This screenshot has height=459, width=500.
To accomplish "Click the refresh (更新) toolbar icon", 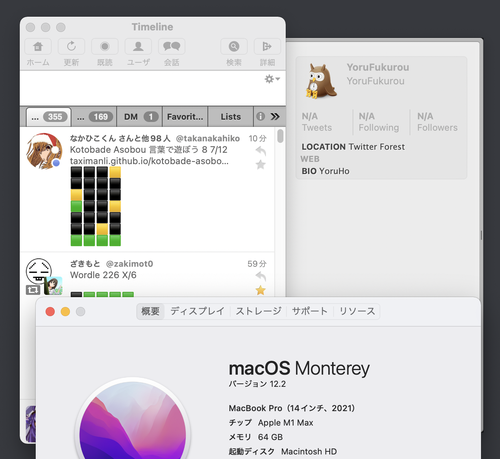I will tap(71, 46).
